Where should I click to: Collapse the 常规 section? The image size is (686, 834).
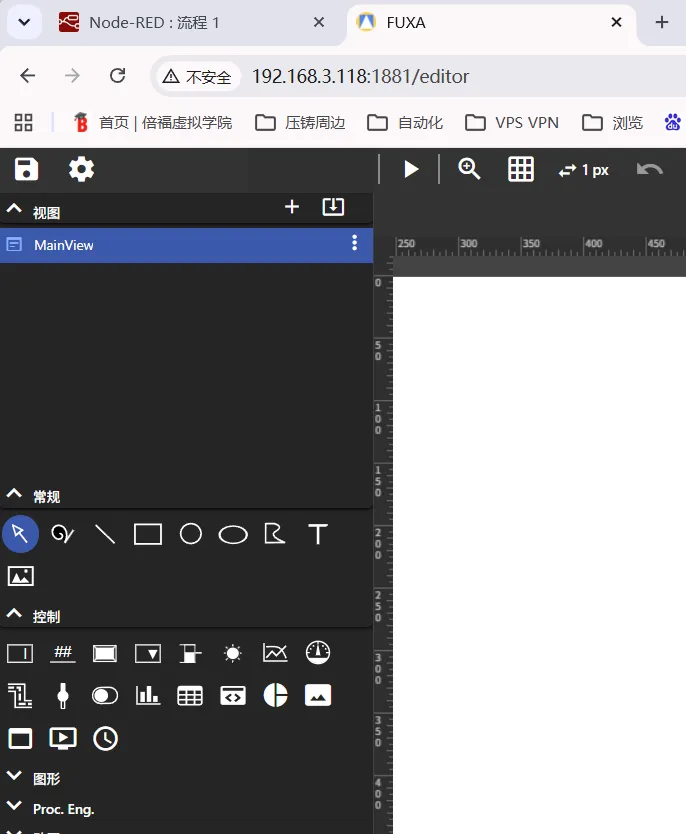coord(14,493)
